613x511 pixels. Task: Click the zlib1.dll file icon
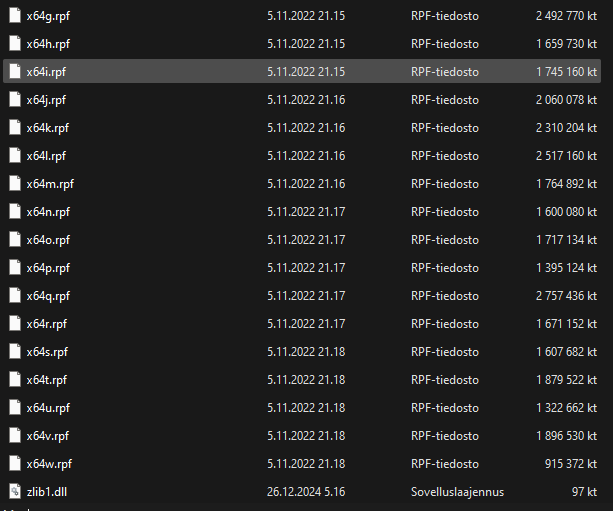tap(14, 491)
